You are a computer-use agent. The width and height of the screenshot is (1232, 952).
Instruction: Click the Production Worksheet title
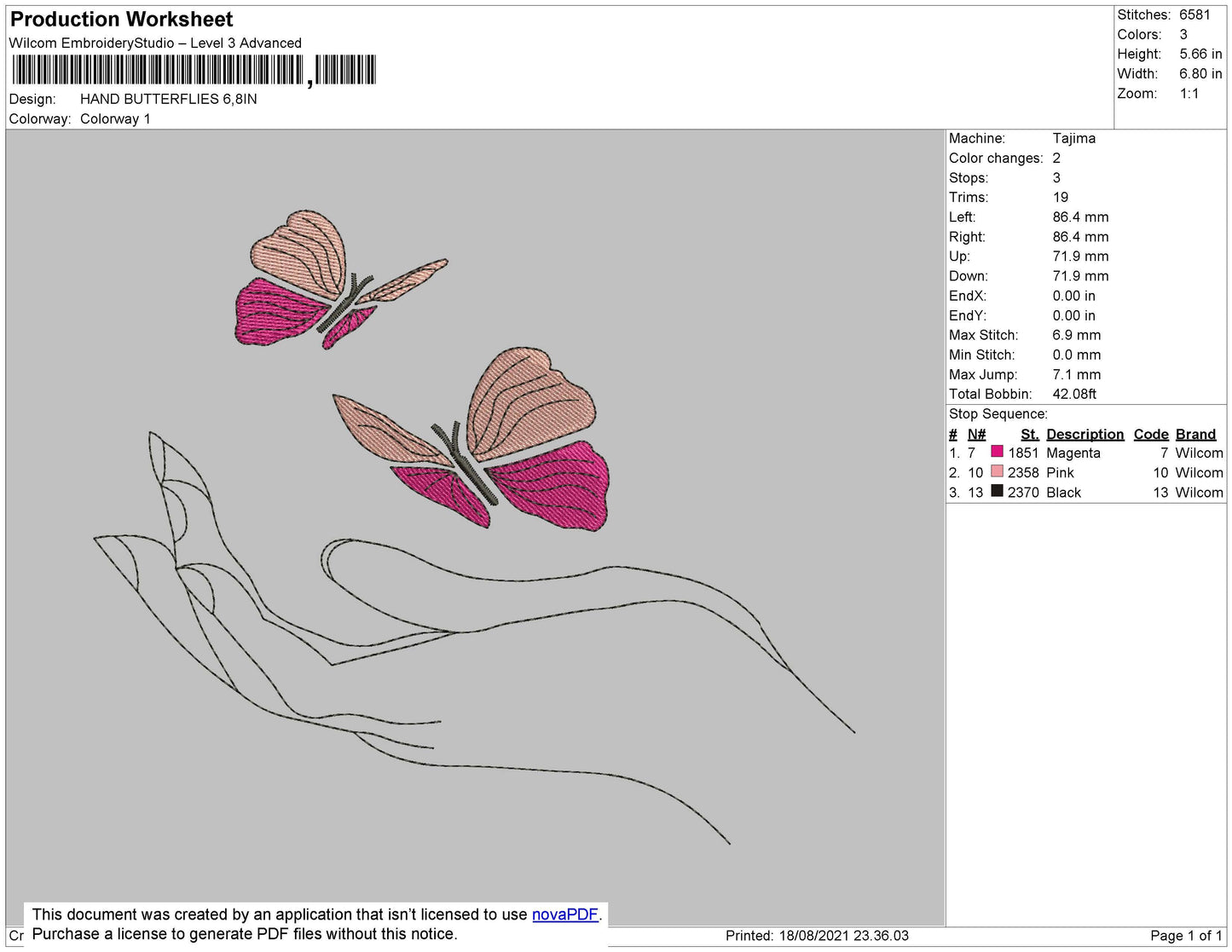coord(122,20)
